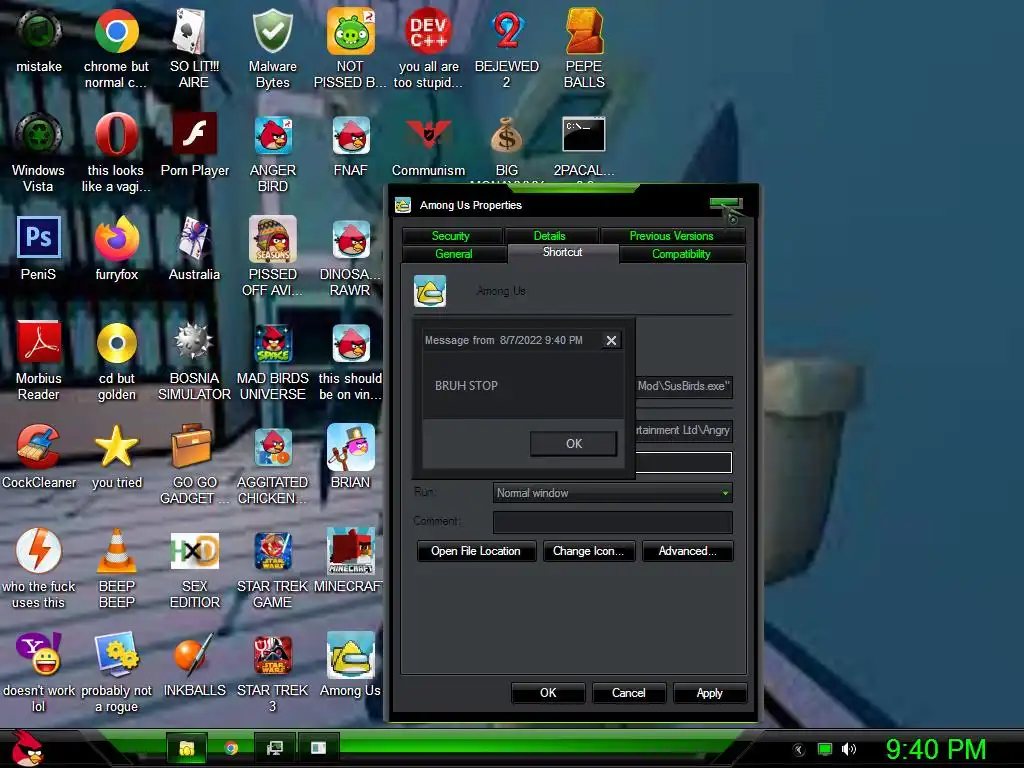Click the Windows Vista recycle bin icon
This screenshot has width=1024, height=768.
tap(39, 135)
